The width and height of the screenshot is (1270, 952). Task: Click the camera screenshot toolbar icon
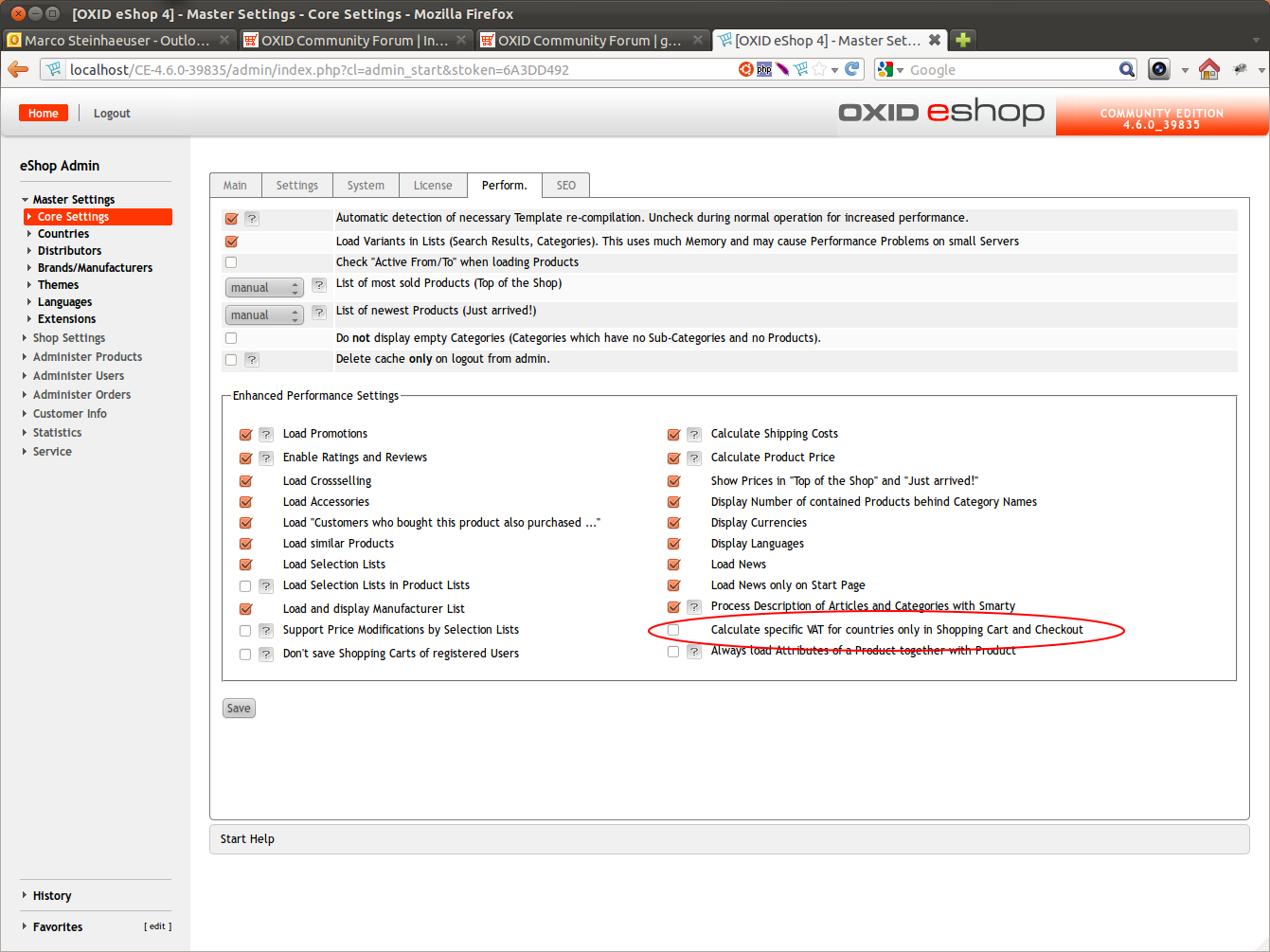pos(1158,69)
